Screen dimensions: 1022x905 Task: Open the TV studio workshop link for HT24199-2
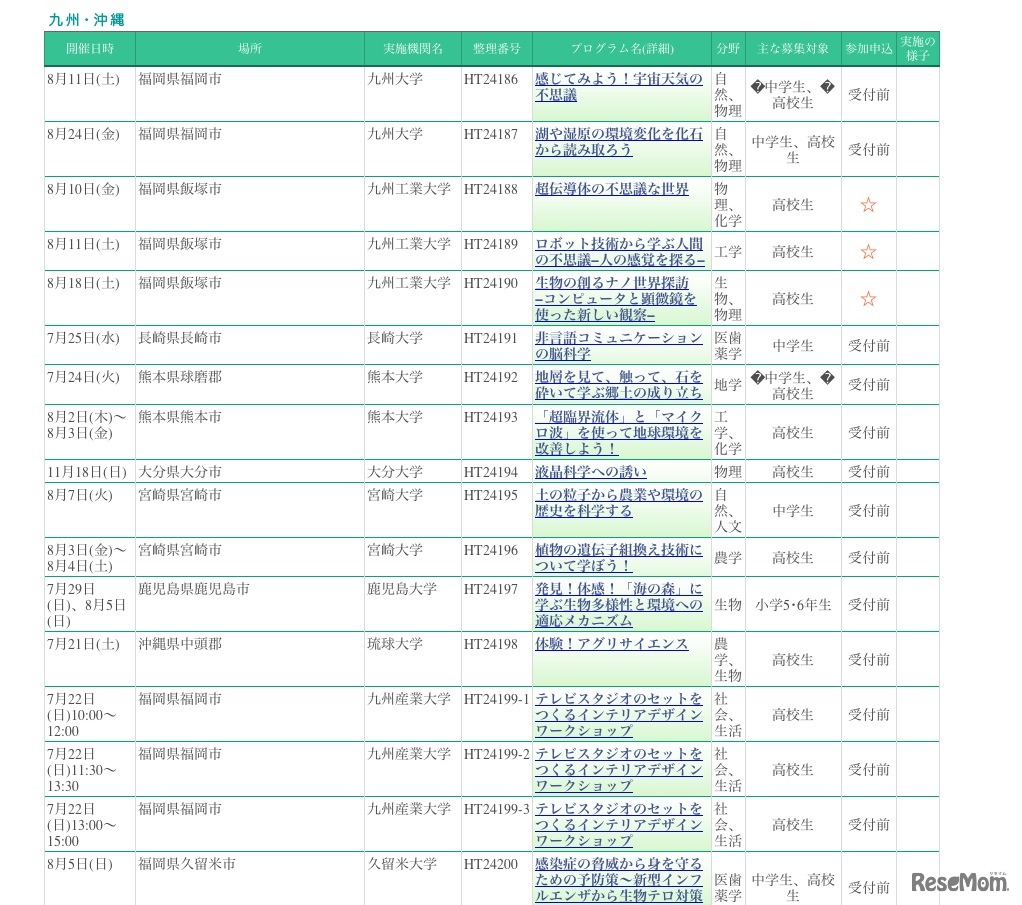click(618, 769)
